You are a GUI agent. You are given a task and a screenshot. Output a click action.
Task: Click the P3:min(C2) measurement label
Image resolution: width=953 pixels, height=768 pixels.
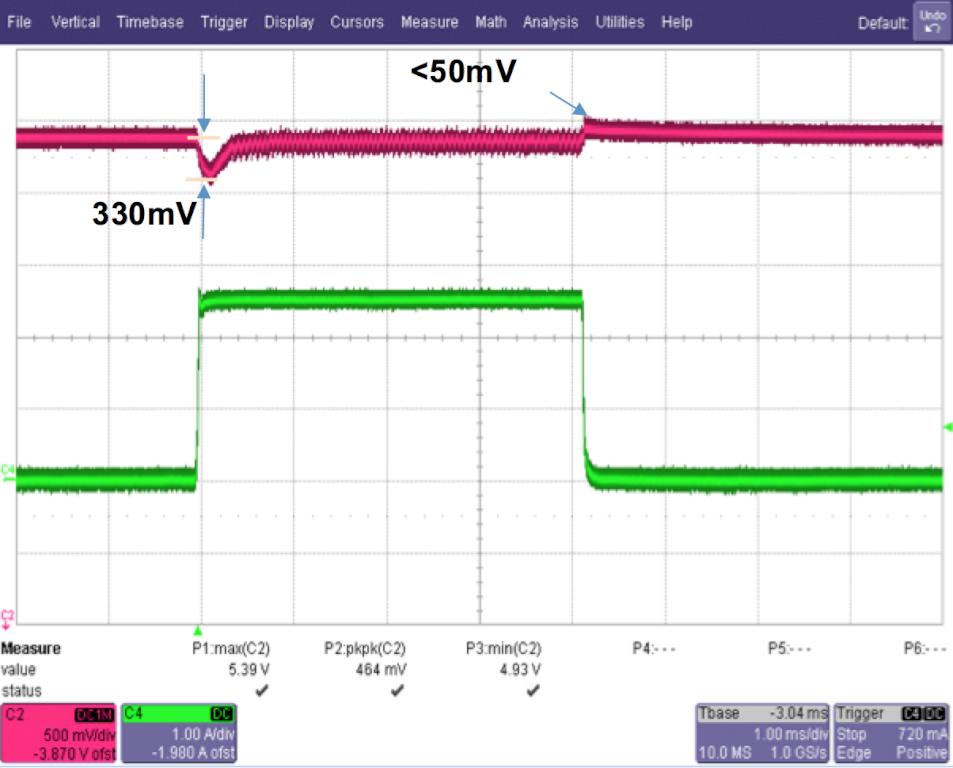point(503,648)
